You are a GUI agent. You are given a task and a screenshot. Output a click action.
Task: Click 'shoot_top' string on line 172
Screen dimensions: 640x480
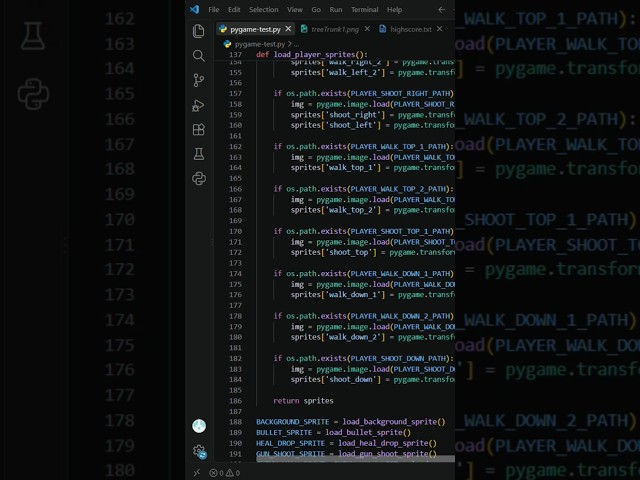pos(349,252)
